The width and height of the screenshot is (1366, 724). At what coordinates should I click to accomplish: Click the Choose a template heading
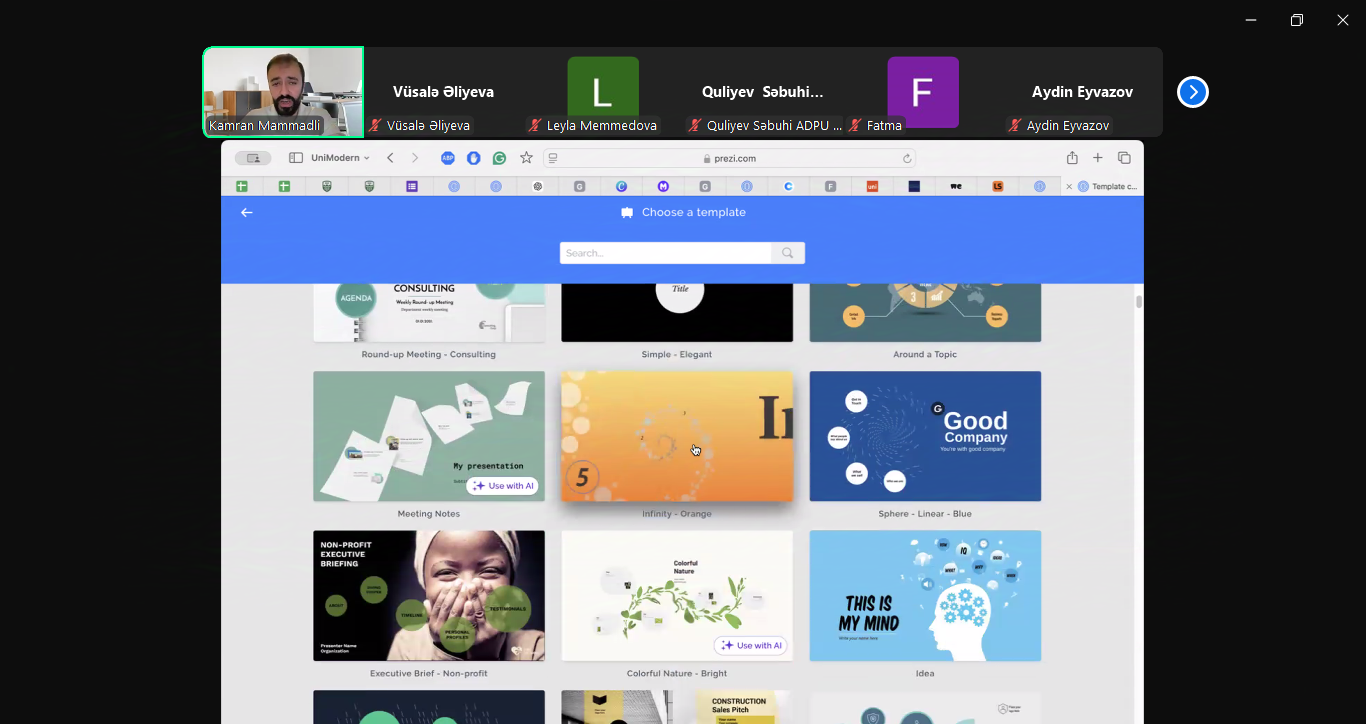[x=693, y=212]
